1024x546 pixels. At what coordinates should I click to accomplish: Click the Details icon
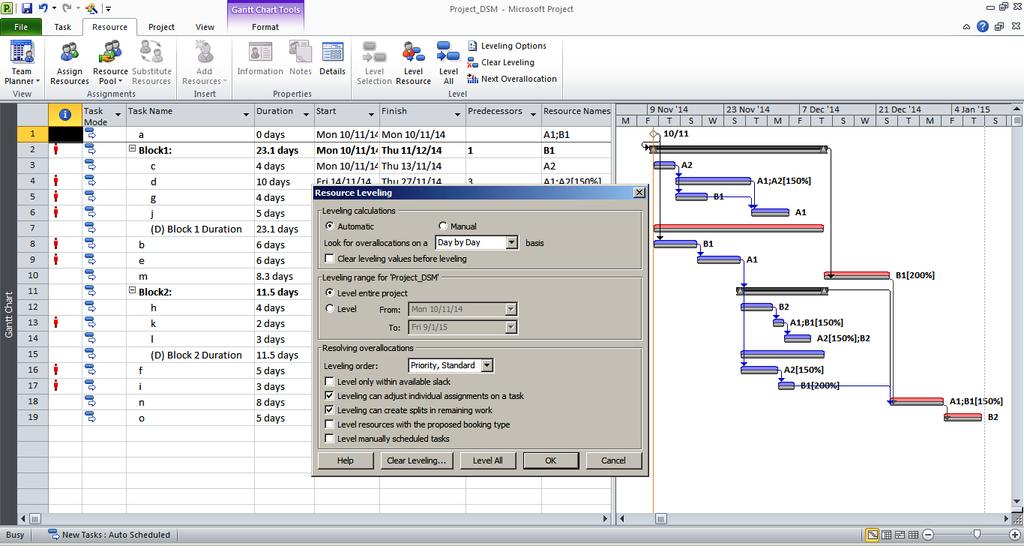(x=332, y=59)
